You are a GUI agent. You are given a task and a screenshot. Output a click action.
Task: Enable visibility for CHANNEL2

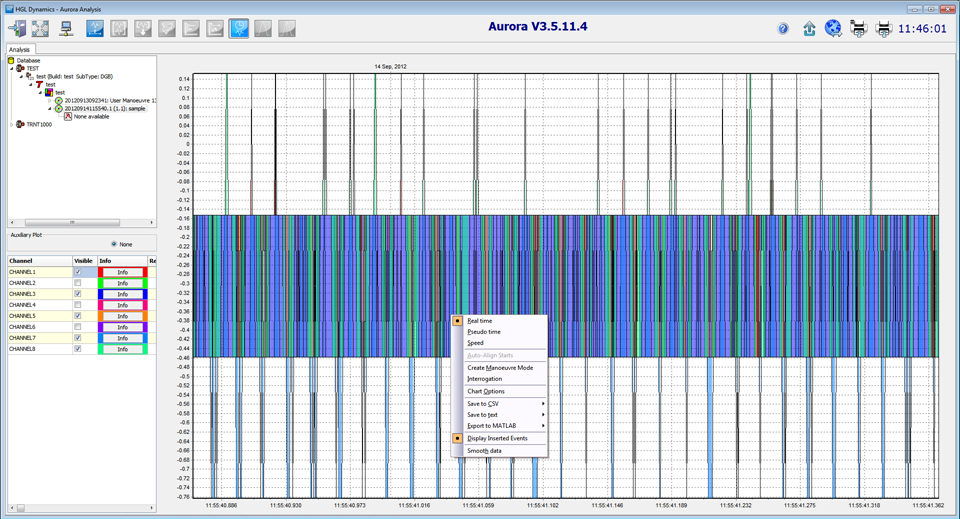[78, 283]
